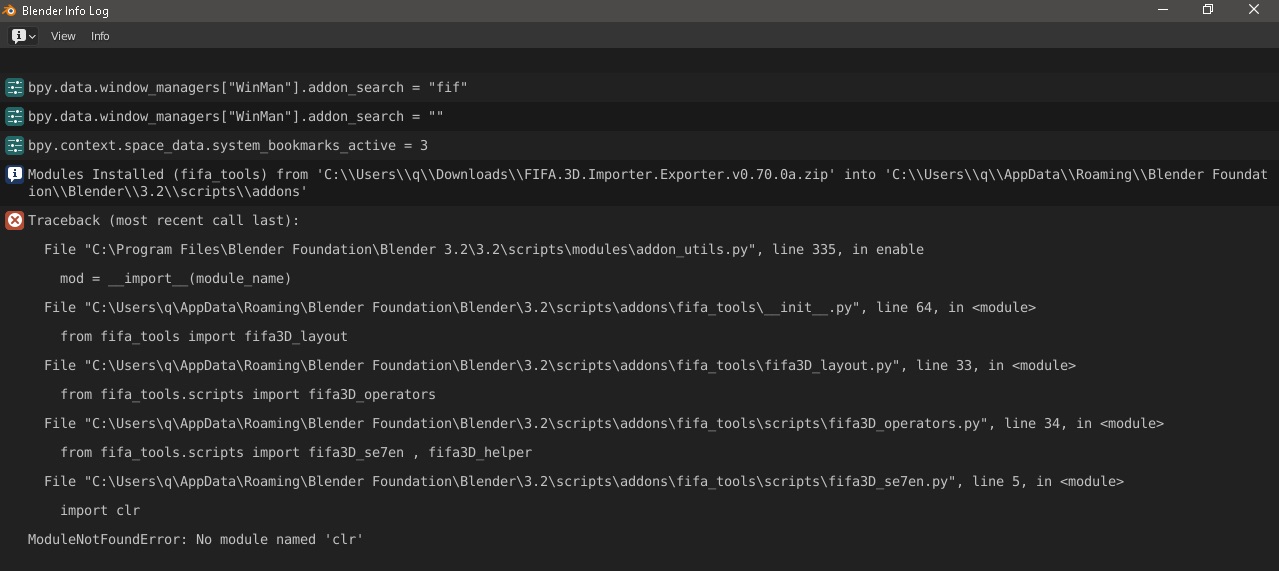This screenshot has height=571, width=1279.
Task: Click the fifa3D_layout.py line 33 entry
Action: 560,366
